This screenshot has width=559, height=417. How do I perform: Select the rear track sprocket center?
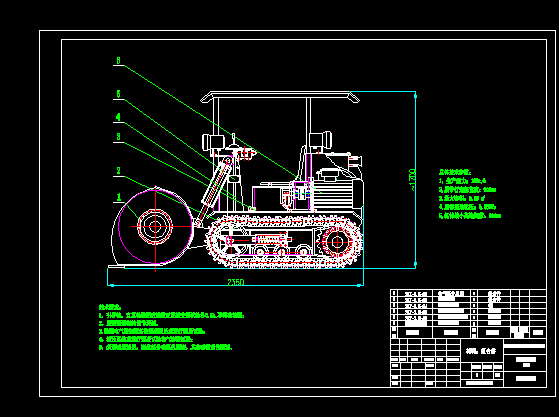tap(337, 242)
